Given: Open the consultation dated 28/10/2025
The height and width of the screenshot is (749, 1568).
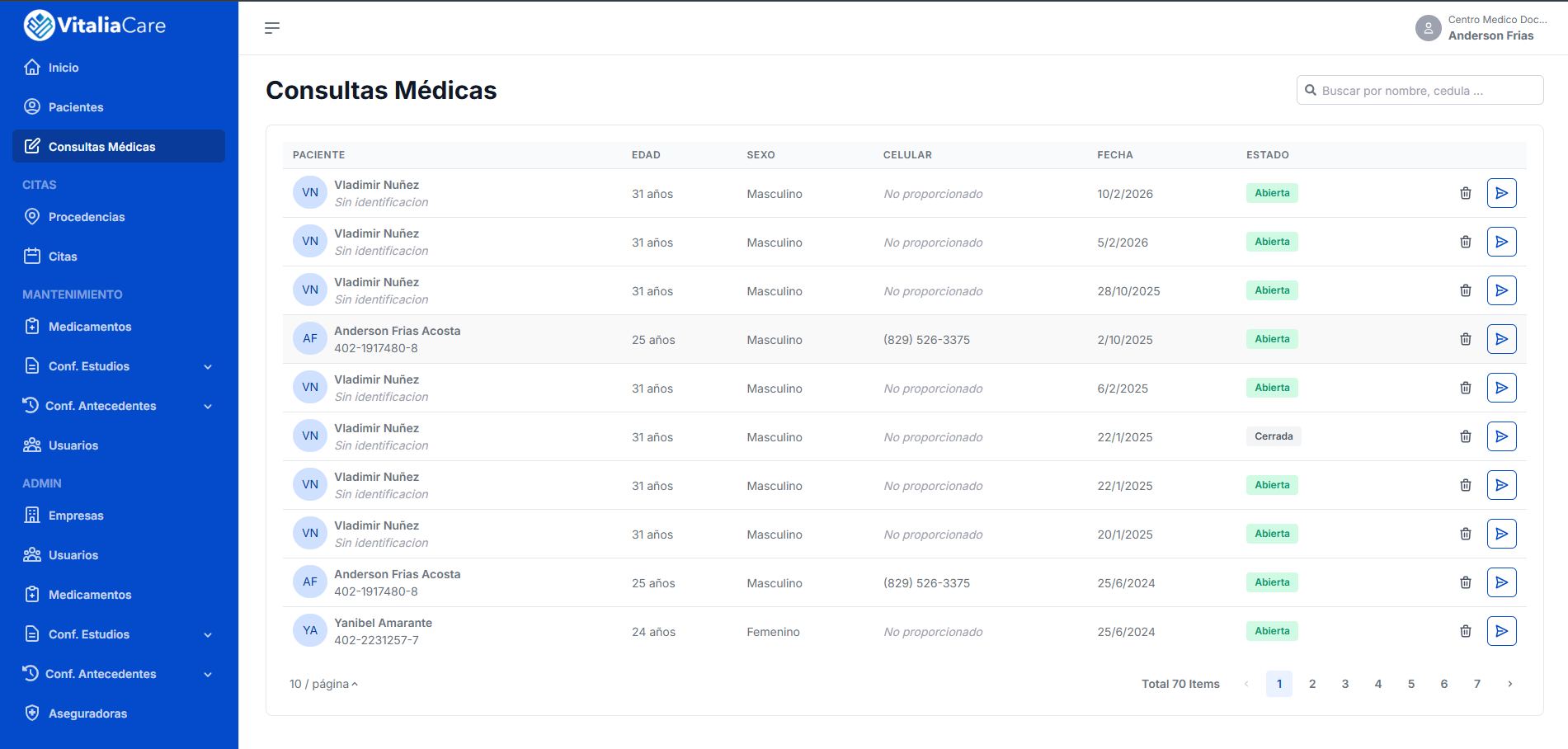Looking at the screenshot, I should pyautogui.click(x=1502, y=290).
